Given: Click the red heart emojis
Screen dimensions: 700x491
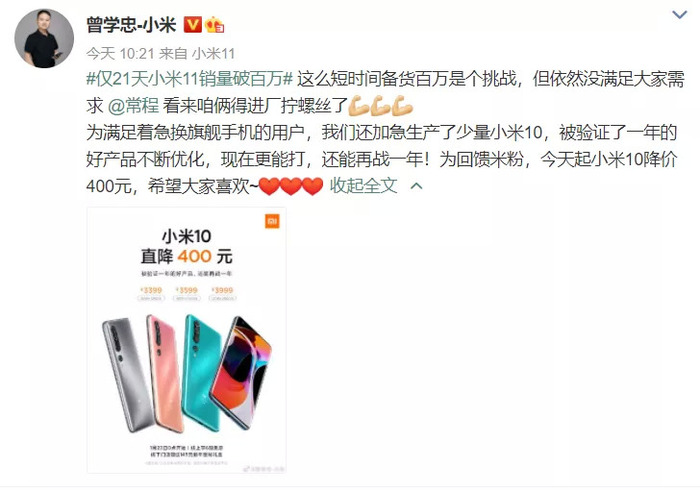Looking at the screenshot, I should (x=291, y=186).
